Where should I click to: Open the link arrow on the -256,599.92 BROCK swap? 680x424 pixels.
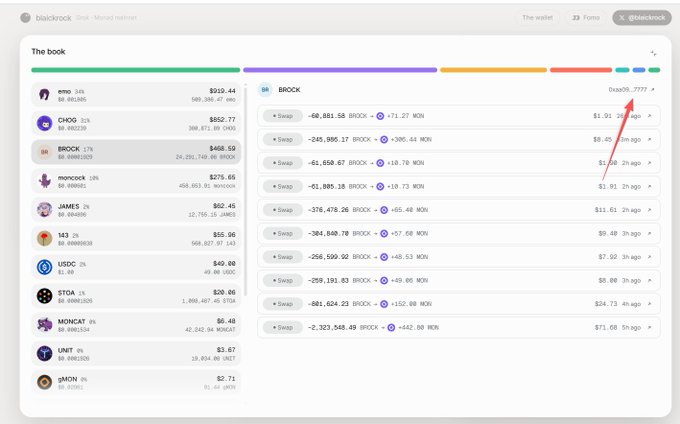pyautogui.click(x=650, y=257)
